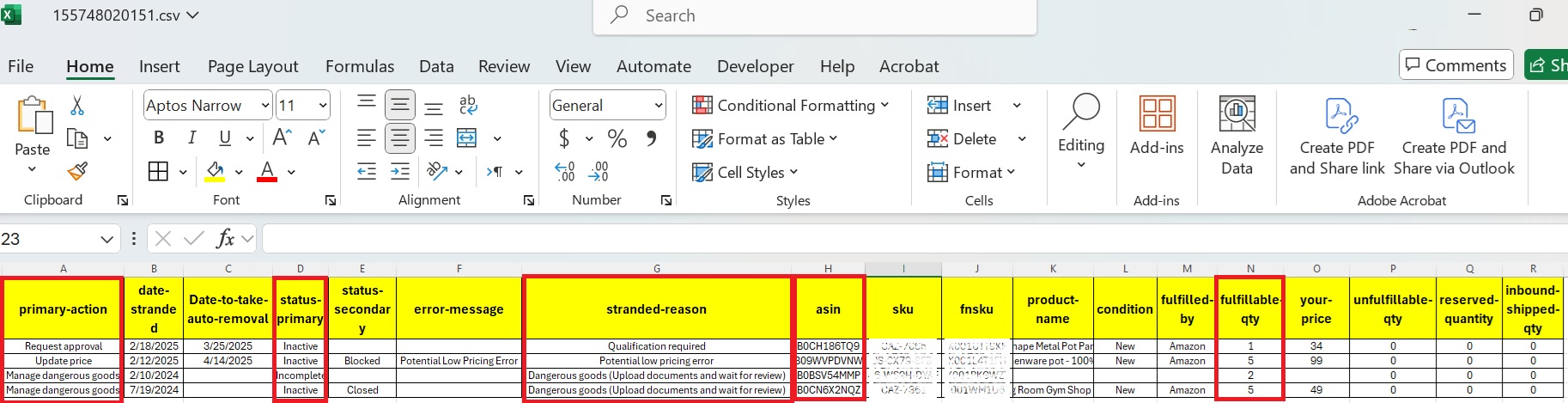Click the Cut scissors icon
Viewport: 1568px width, 403px height.
77,106
